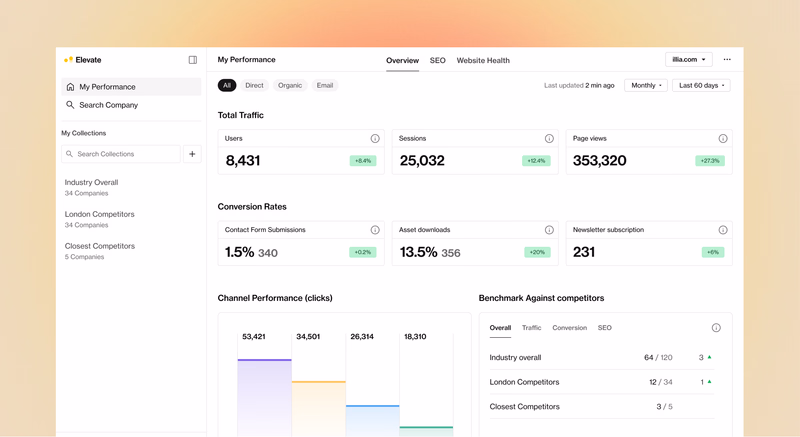The height and width of the screenshot is (437, 800).
Task: Open the Industry Overall collection
Action: 91,187
